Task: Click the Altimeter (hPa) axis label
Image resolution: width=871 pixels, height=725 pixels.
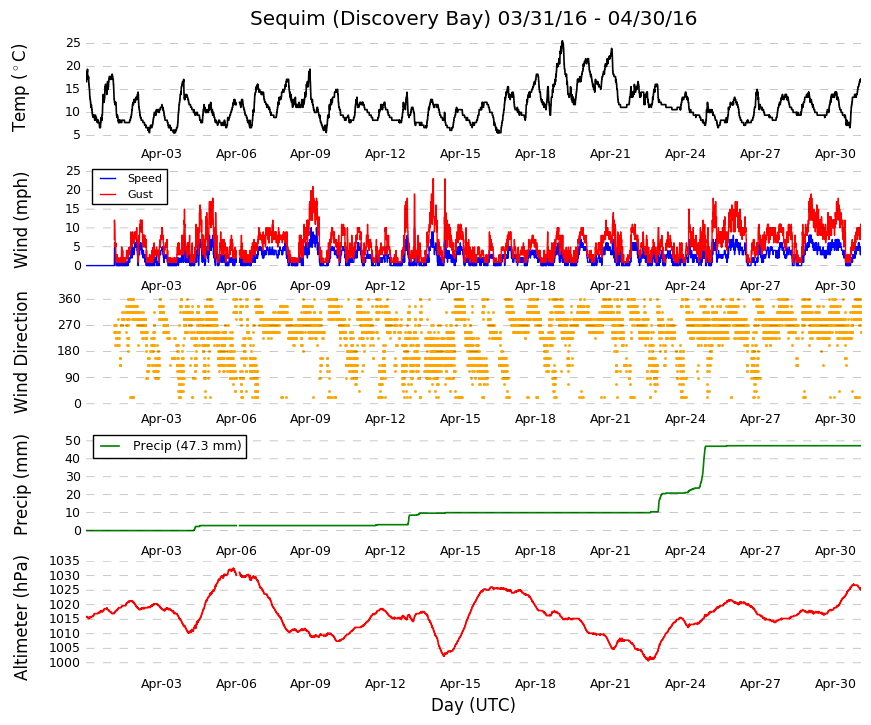Action: (20, 618)
